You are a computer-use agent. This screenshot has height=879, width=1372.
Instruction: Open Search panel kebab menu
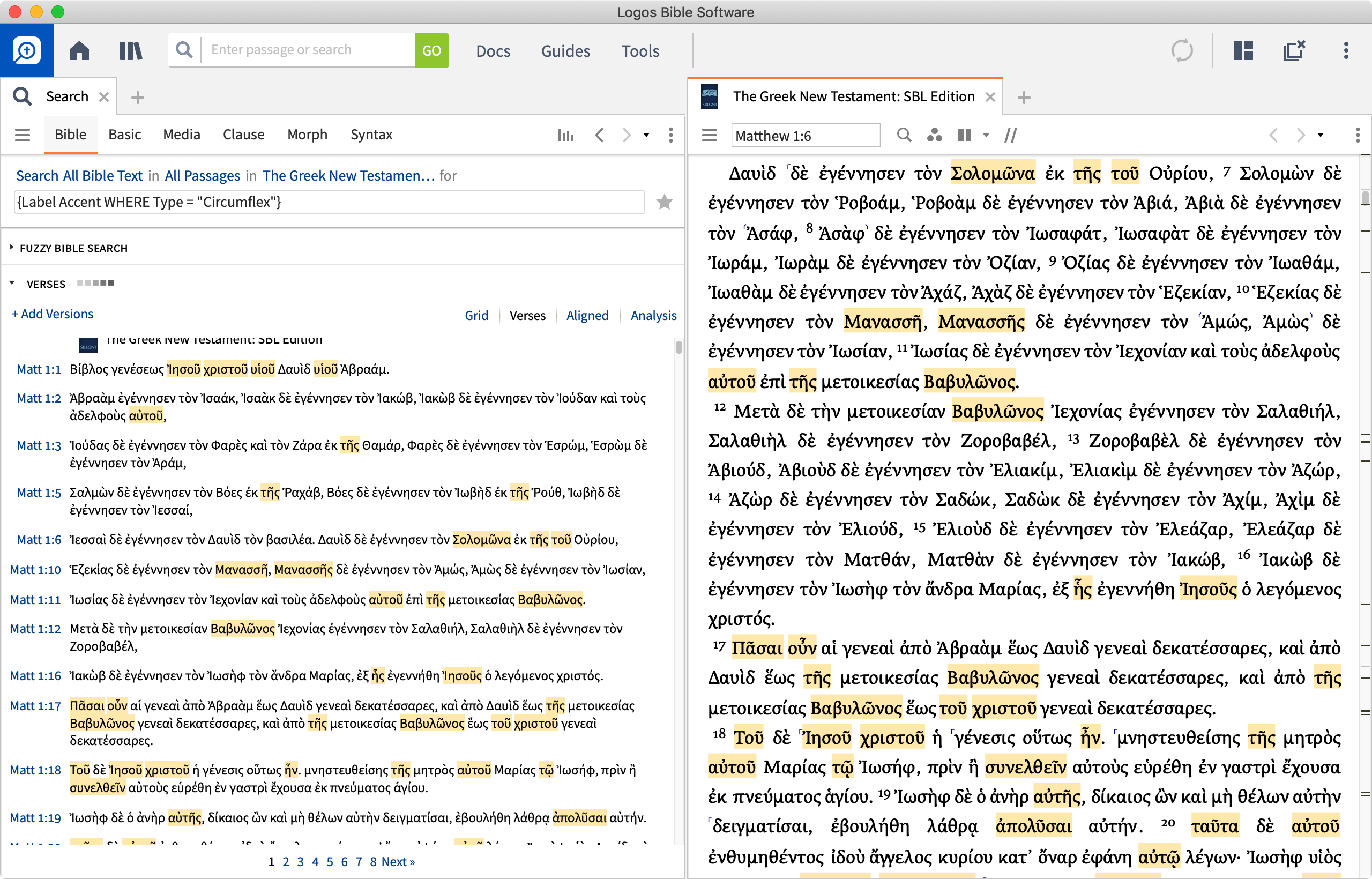[670, 135]
